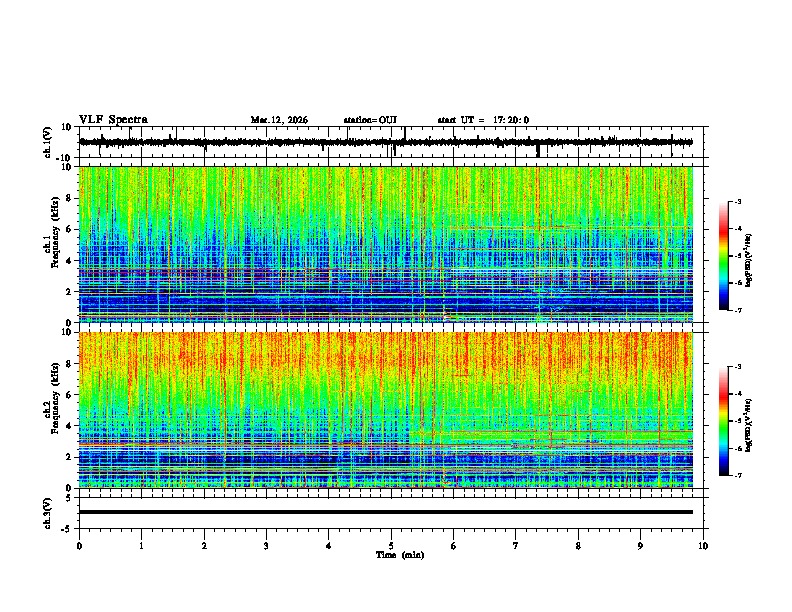The image size is (792, 612).
Task: Click time axis tick label "10"
Action: click(x=703, y=546)
